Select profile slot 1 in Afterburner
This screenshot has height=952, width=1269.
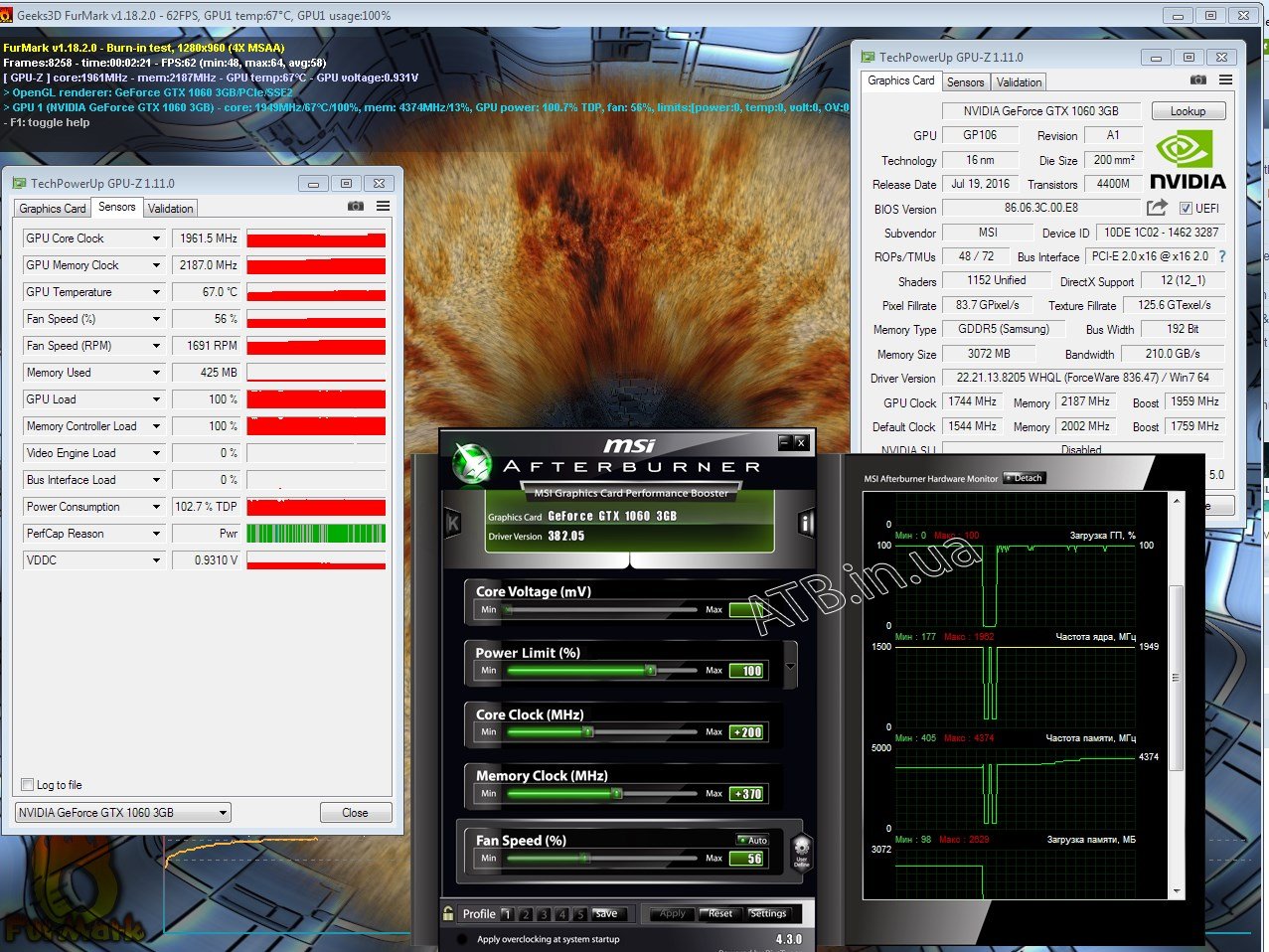[x=507, y=914]
